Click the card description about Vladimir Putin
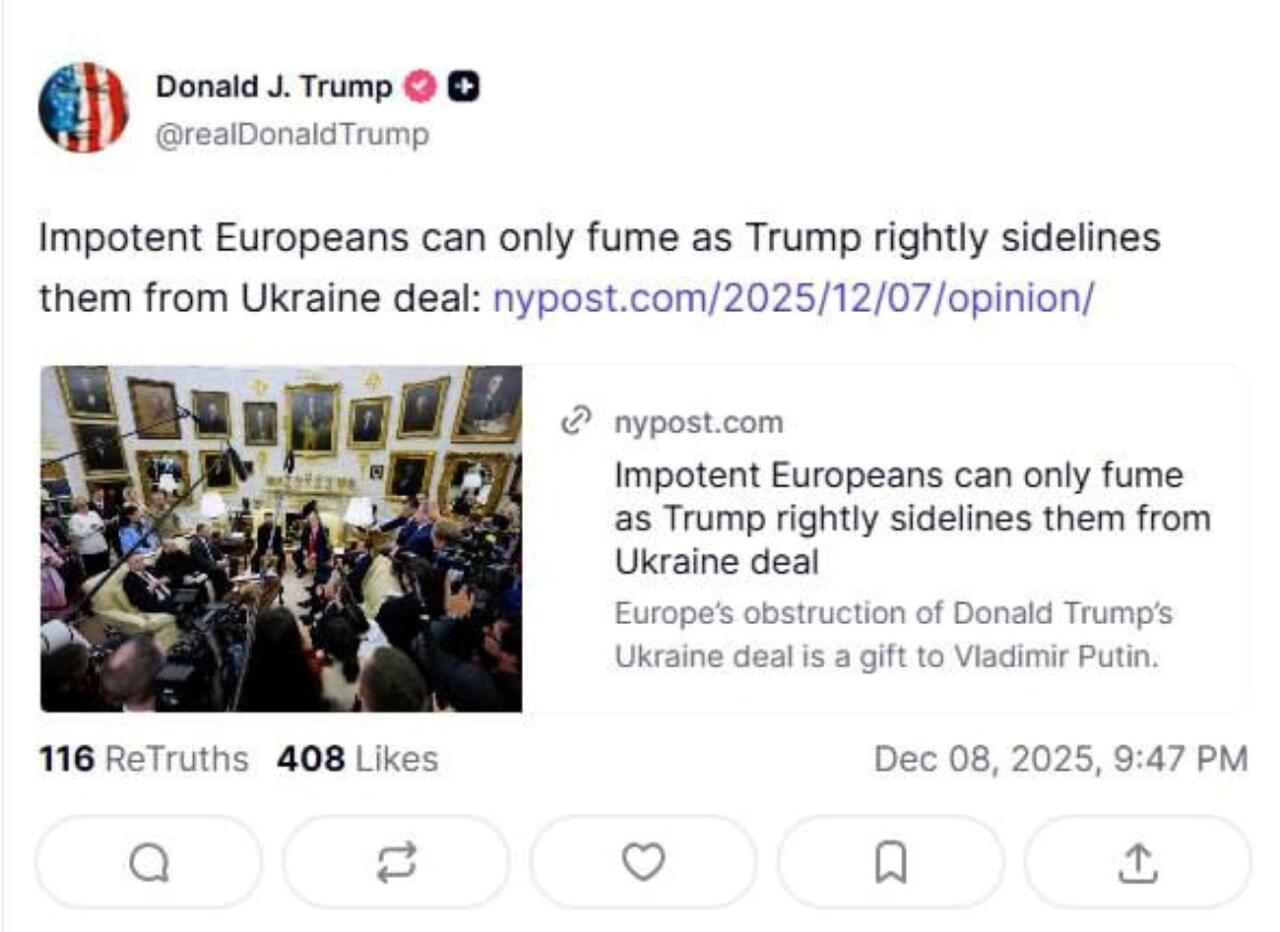This screenshot has width=1280, height=932. (x=893, y=636)
